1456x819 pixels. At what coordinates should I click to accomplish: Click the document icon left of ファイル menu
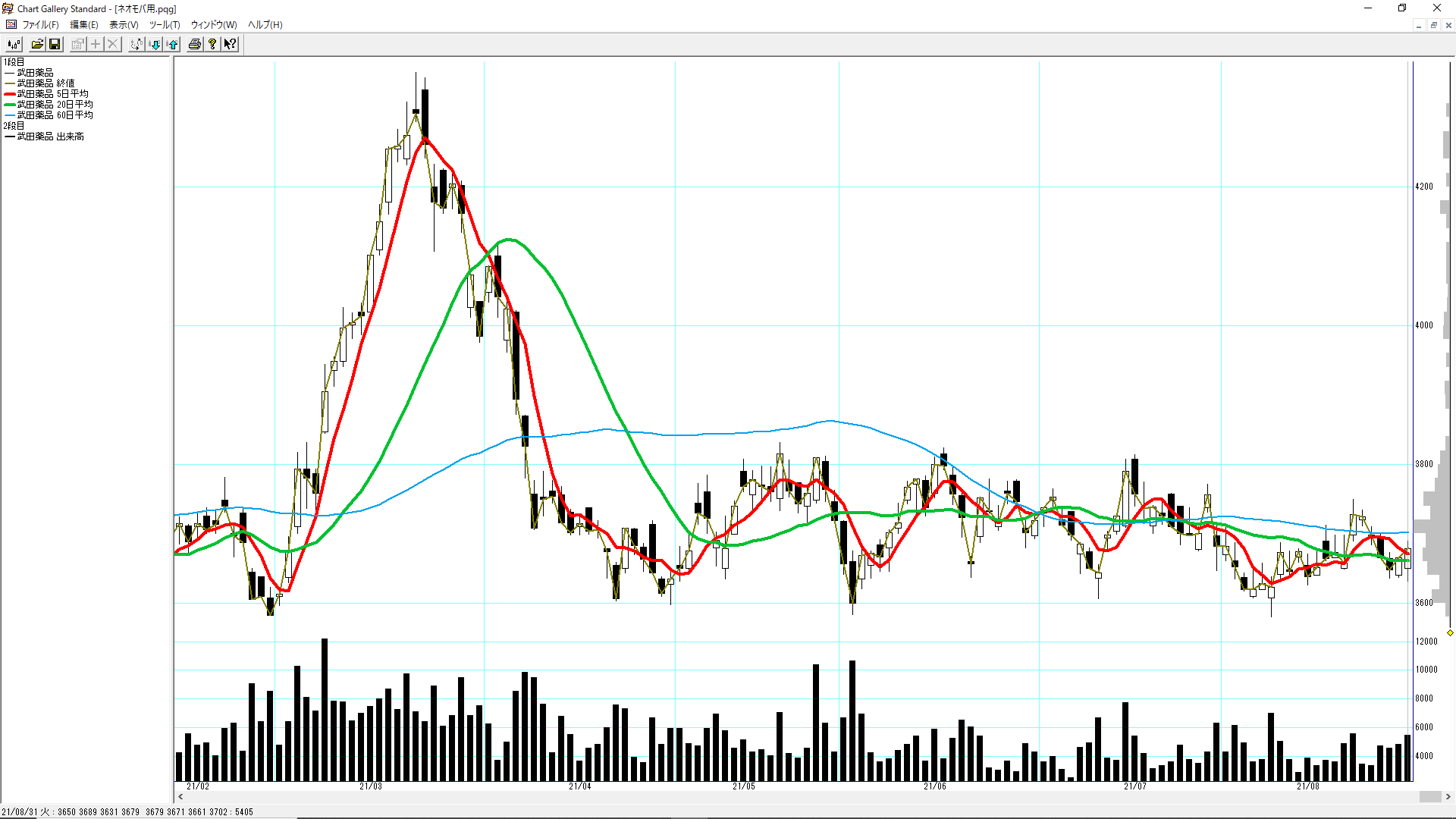point(11,25)
